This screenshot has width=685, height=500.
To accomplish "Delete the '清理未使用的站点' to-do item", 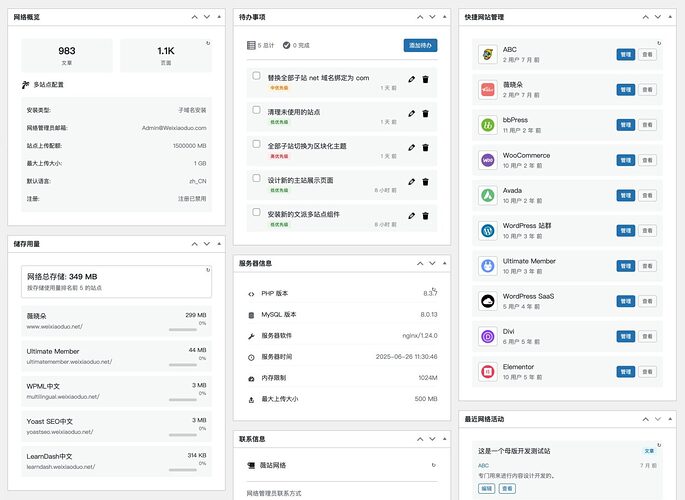I will click(425, 112).
